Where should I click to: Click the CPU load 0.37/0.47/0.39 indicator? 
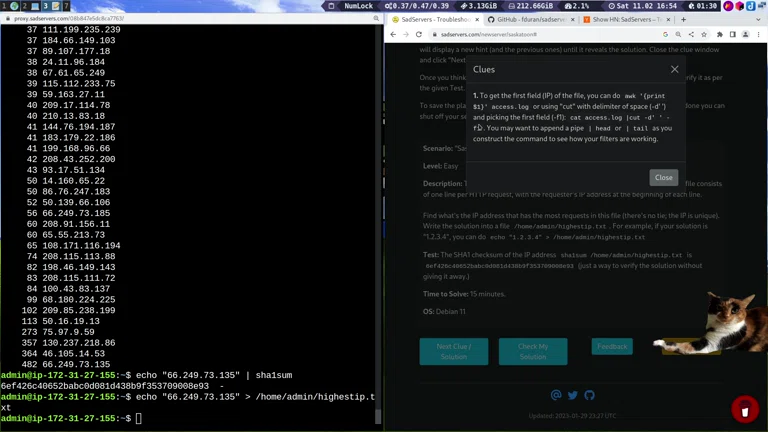point(416,6)
